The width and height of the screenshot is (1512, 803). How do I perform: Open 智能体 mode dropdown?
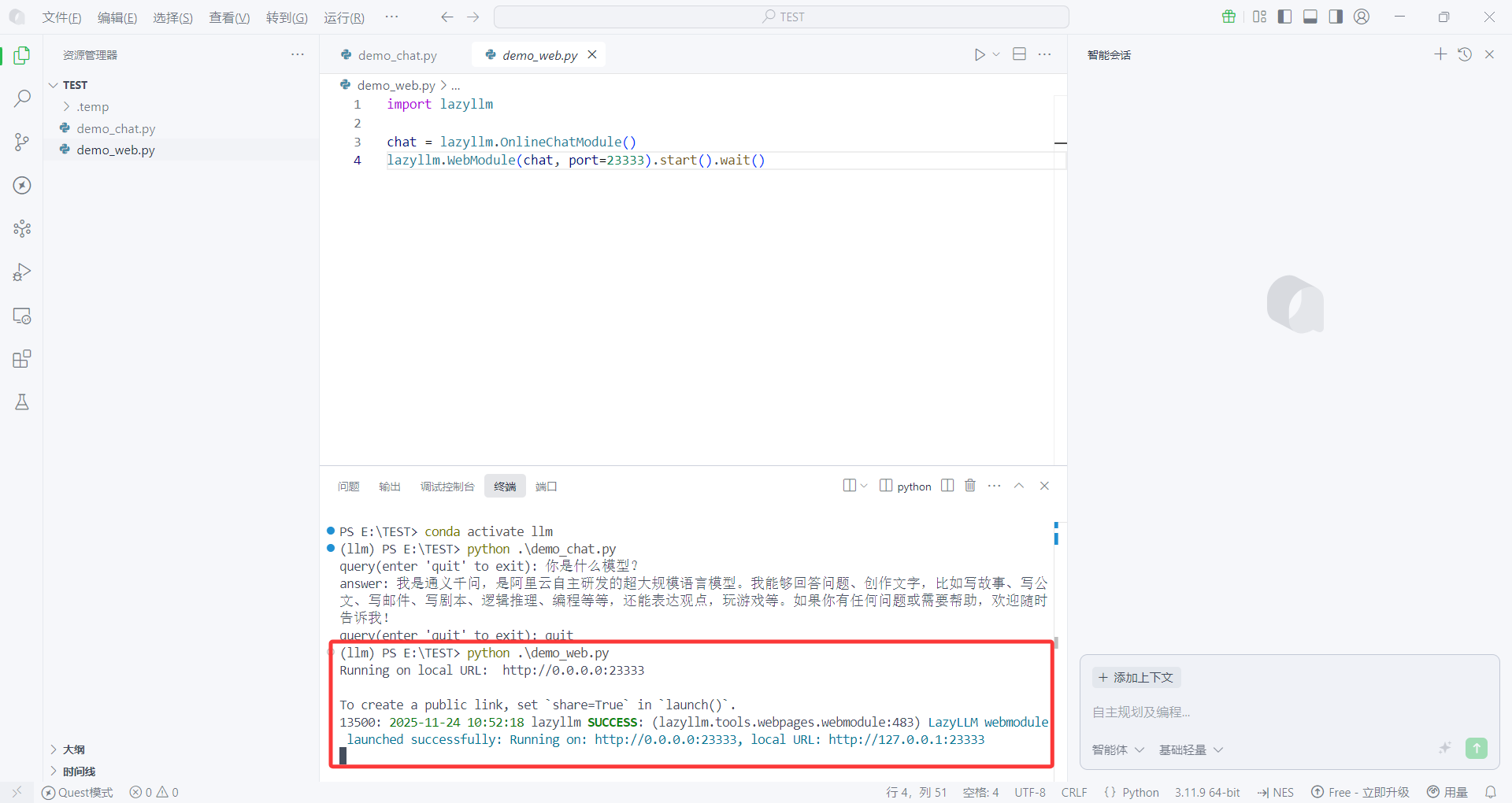click(x=1117, y=749)
